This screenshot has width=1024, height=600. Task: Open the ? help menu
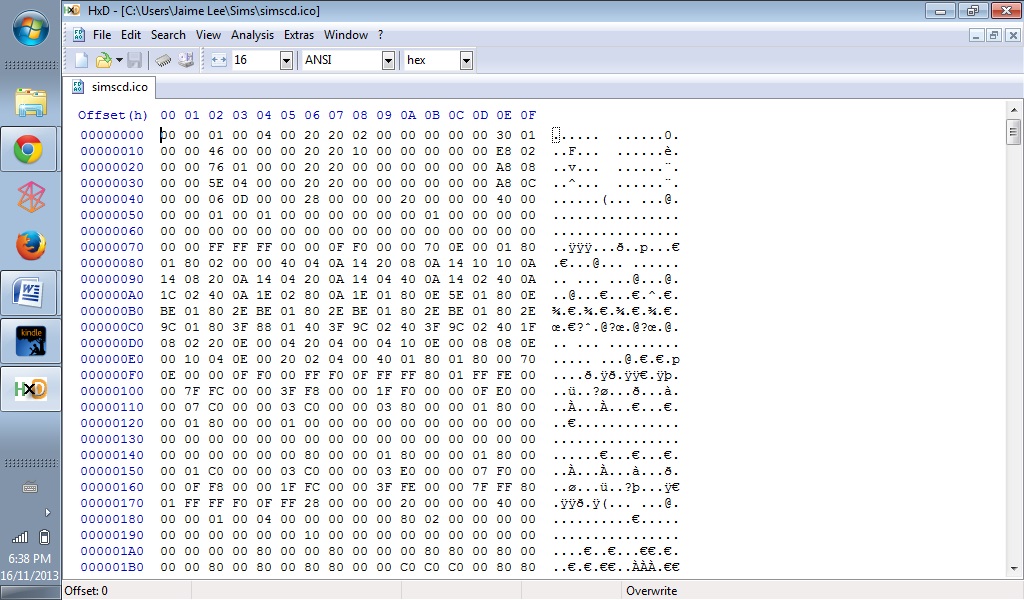click(x=380, y=35)
